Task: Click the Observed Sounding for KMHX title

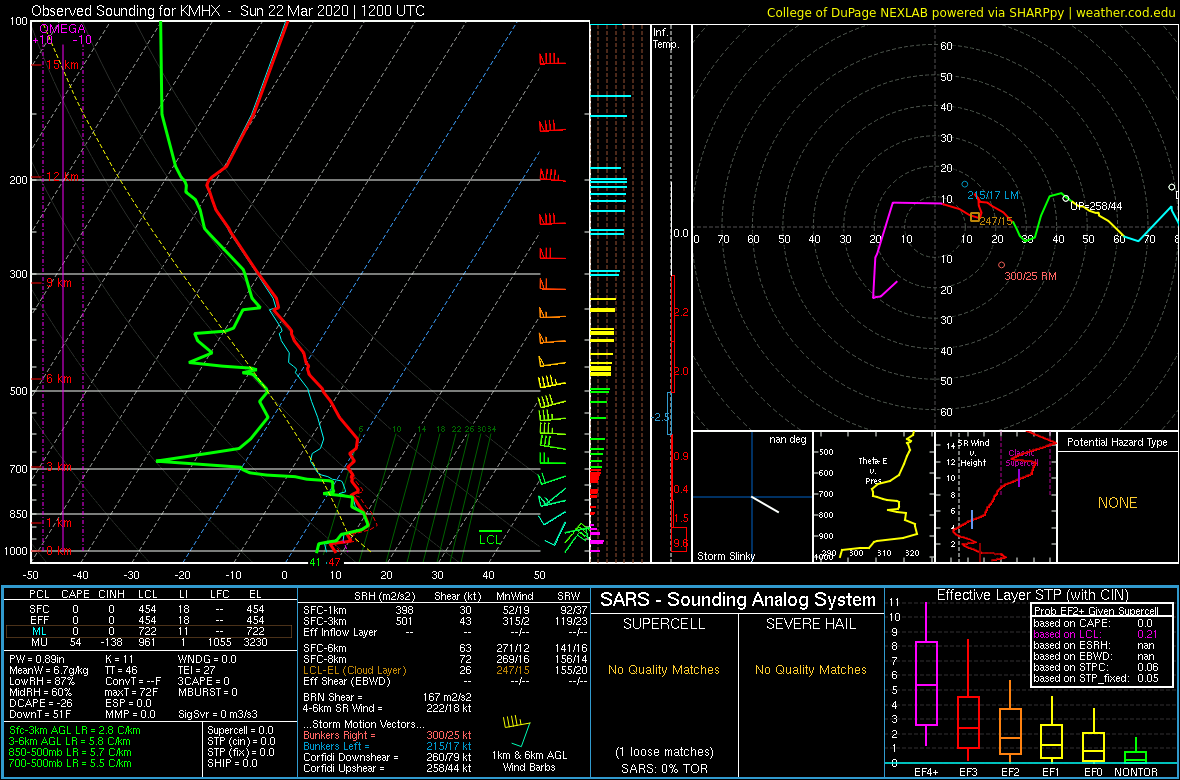Action: pyautogui.click(x=228, y=11)
